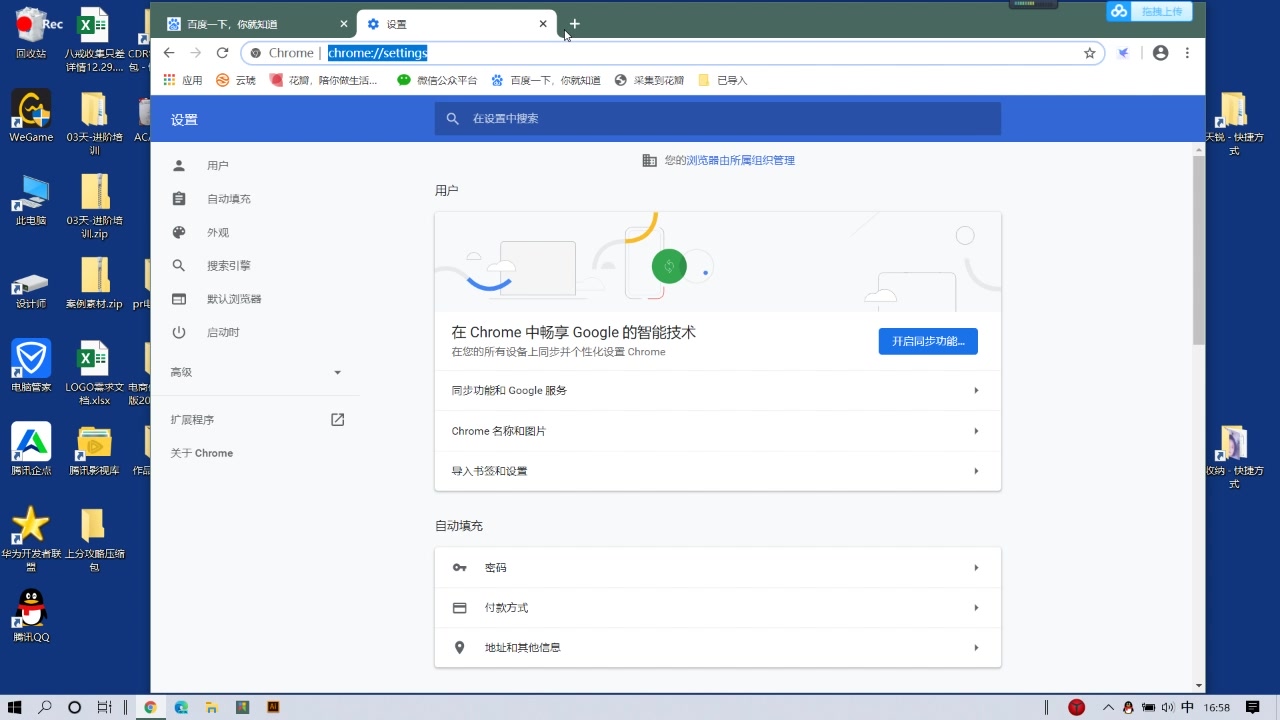Click the 拖拽上传 cloud upload widget
This screenshot has width=1280, height=720.
[1149, 11]
